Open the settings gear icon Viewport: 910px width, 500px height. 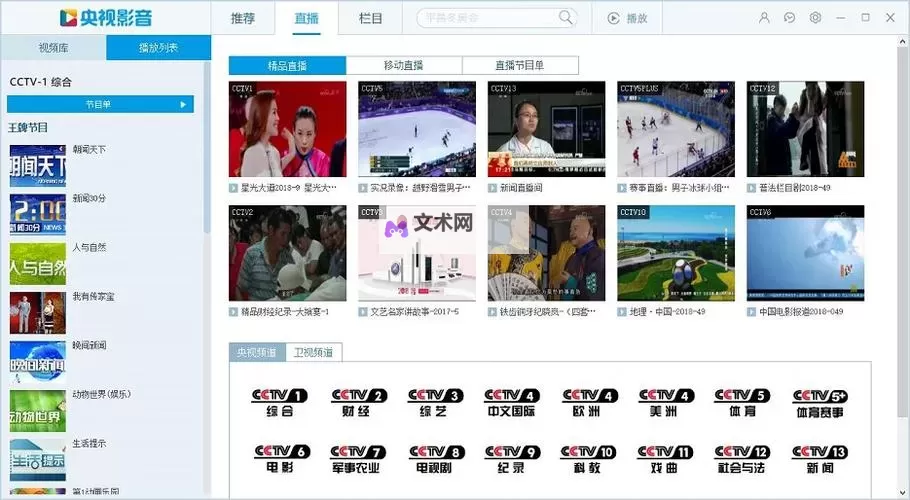point(815,18)
